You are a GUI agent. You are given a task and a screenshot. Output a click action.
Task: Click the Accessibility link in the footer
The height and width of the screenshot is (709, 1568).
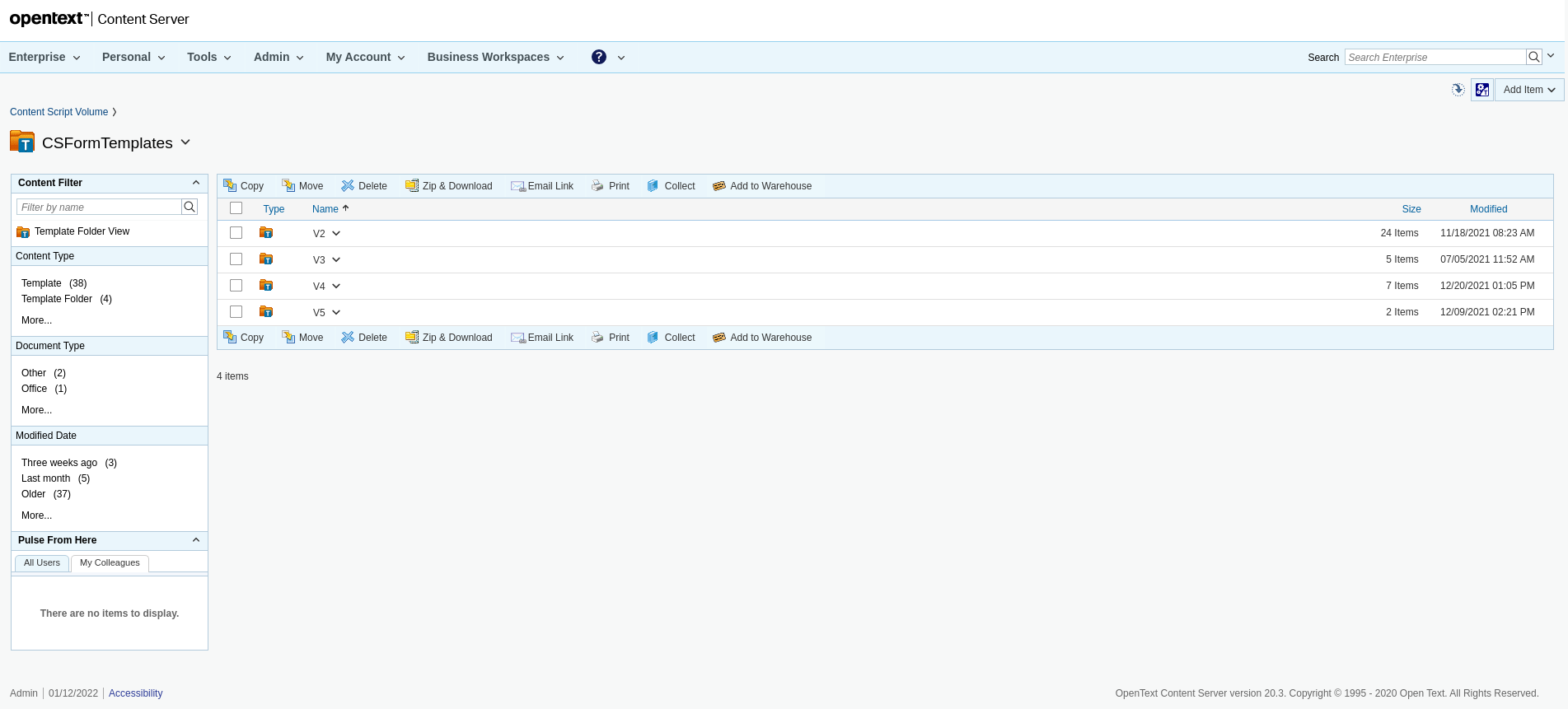click(135, 693)
